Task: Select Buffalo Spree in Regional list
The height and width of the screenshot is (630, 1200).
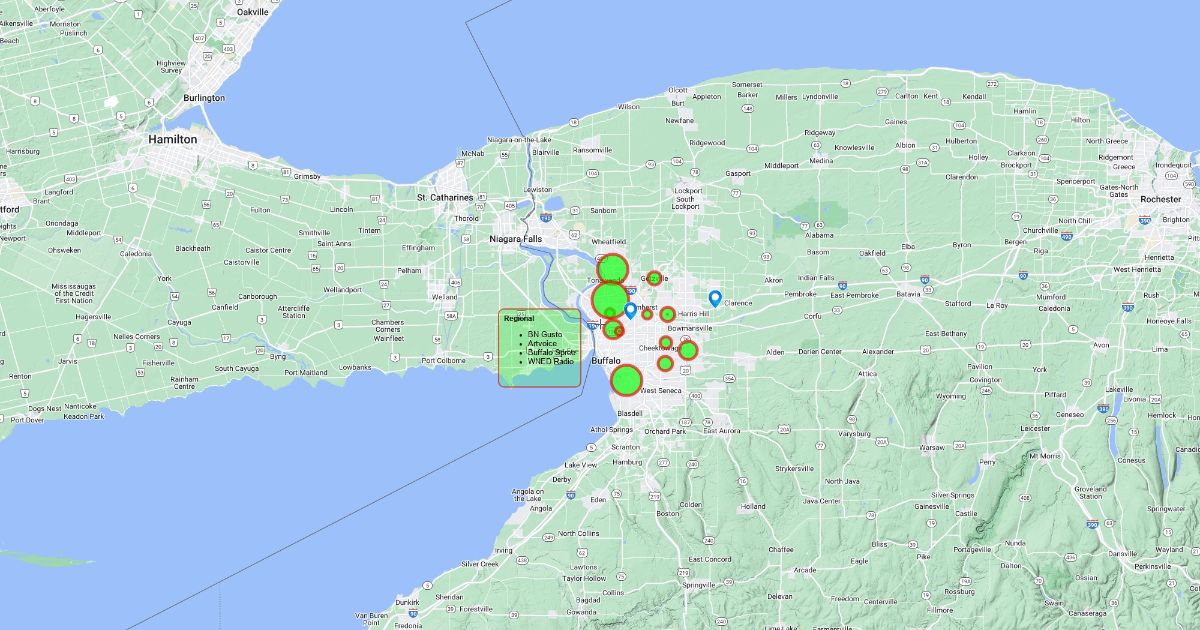Action: click(x=552, y=352)
